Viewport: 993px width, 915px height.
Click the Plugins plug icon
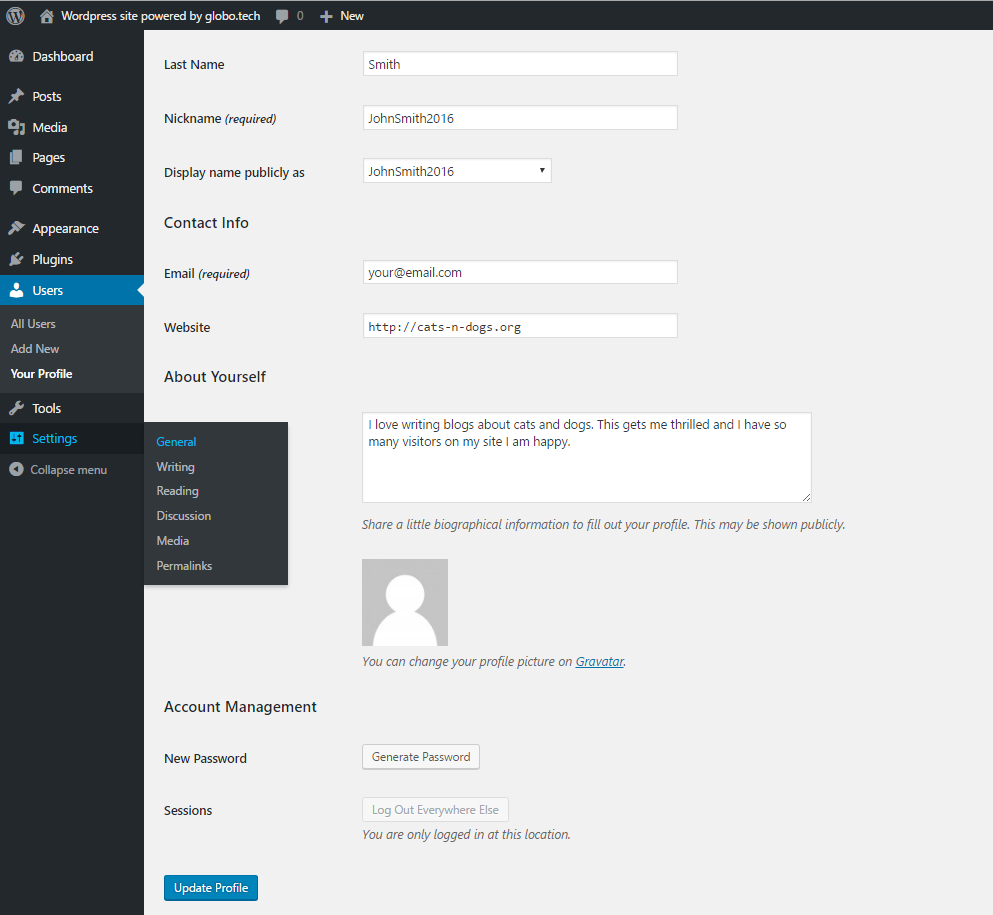[16, 259]
